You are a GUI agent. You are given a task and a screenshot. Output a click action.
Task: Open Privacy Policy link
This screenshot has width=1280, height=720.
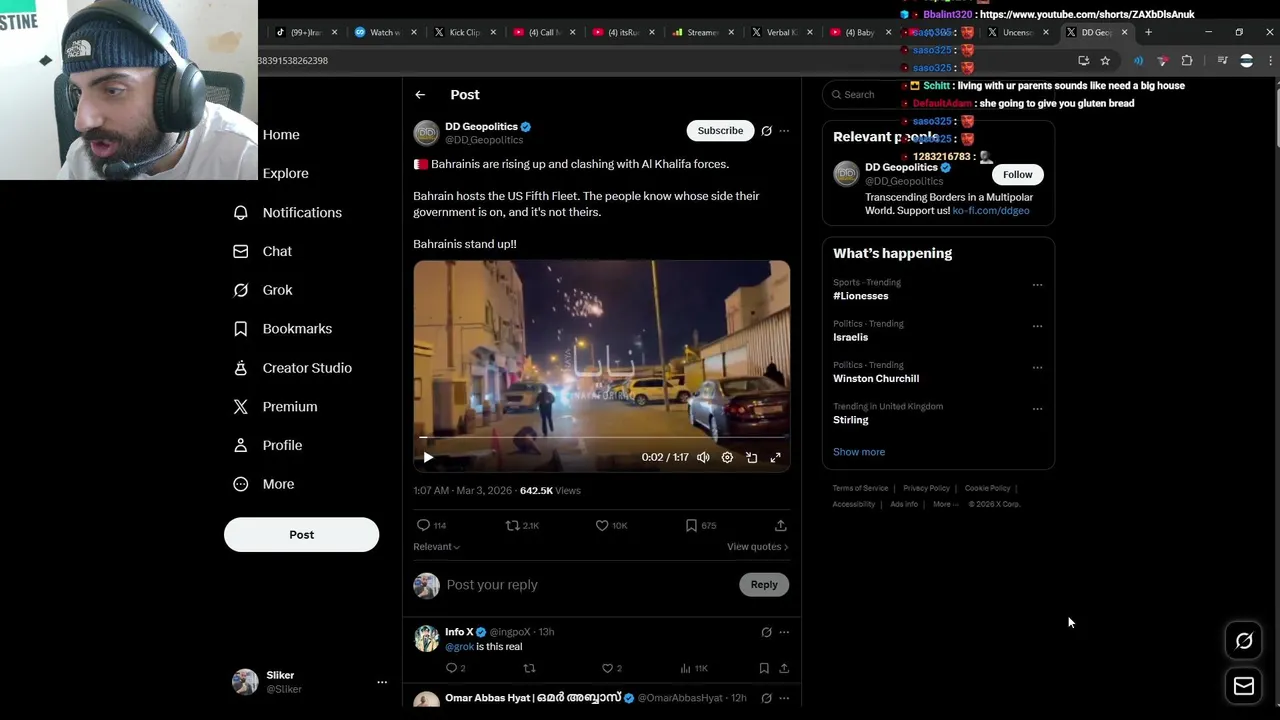click(926, 488)
